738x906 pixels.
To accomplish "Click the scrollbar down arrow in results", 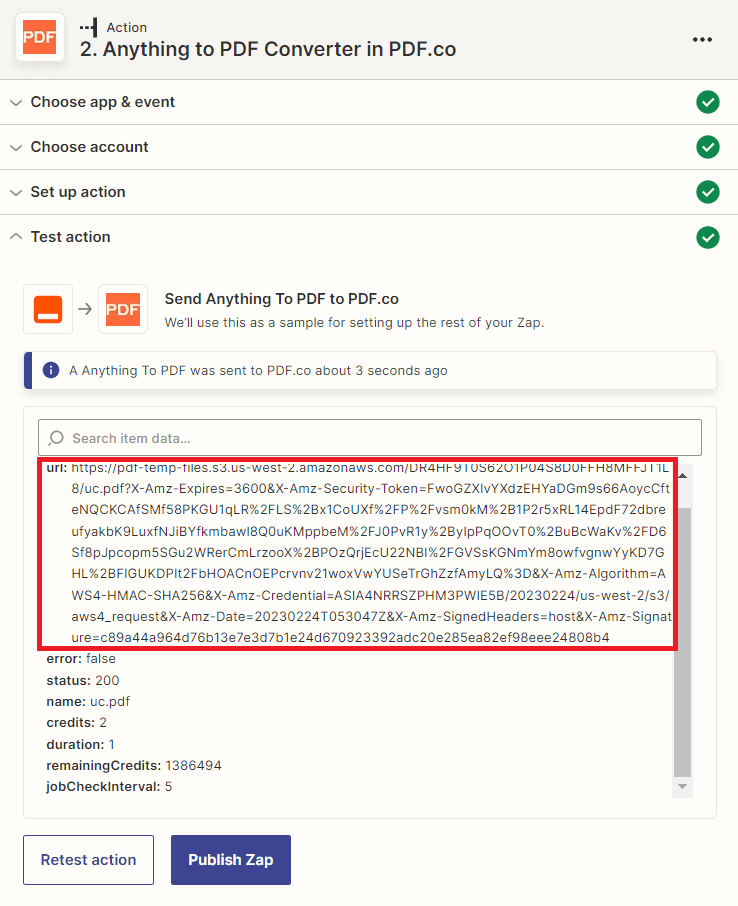I will 683,788.
